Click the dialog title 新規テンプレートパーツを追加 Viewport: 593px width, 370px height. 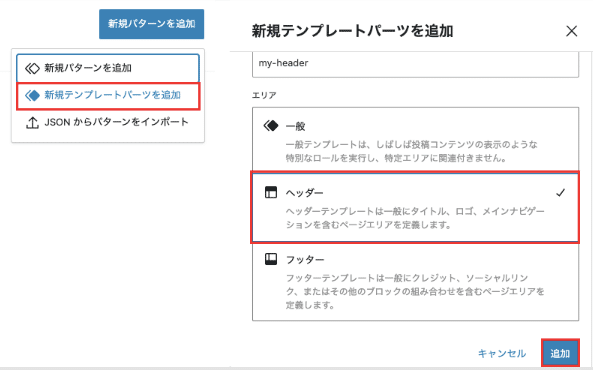[x=352, y=31]
